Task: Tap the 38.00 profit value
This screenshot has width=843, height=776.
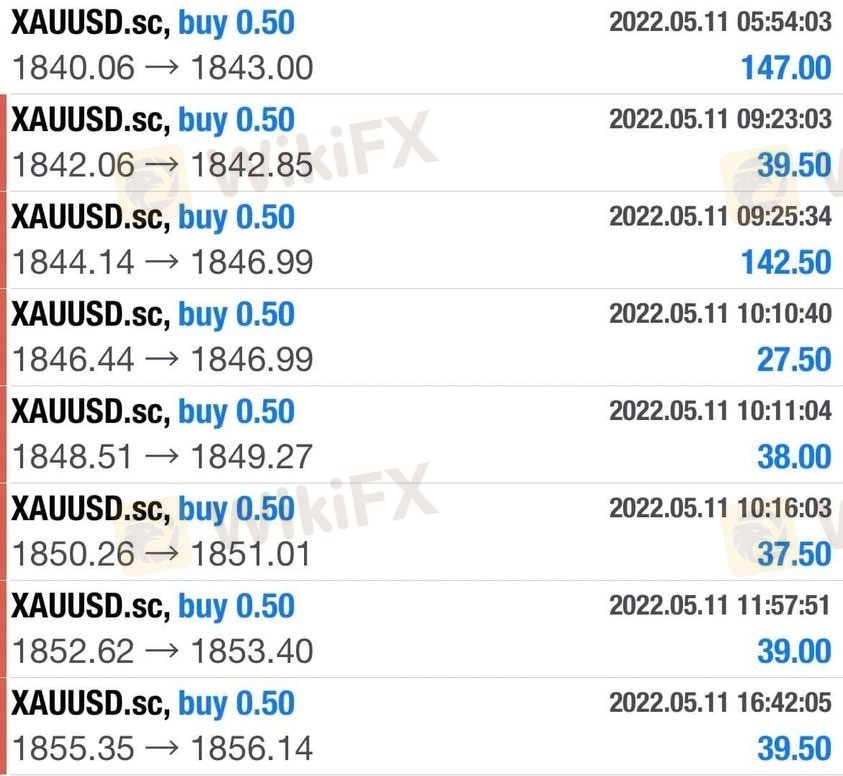Action: [x=794, y=457]
